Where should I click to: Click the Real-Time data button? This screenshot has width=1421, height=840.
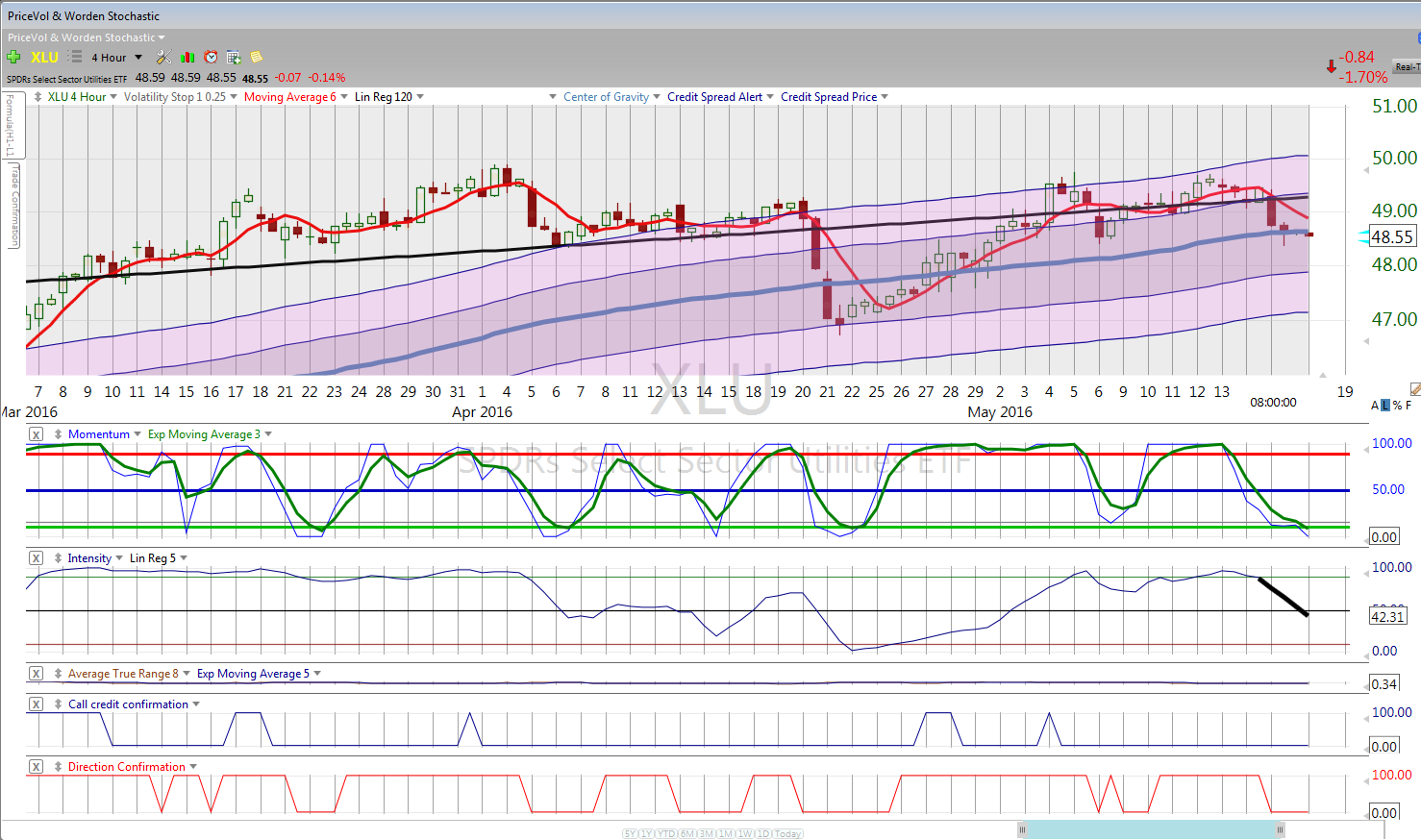point(1407,67)
